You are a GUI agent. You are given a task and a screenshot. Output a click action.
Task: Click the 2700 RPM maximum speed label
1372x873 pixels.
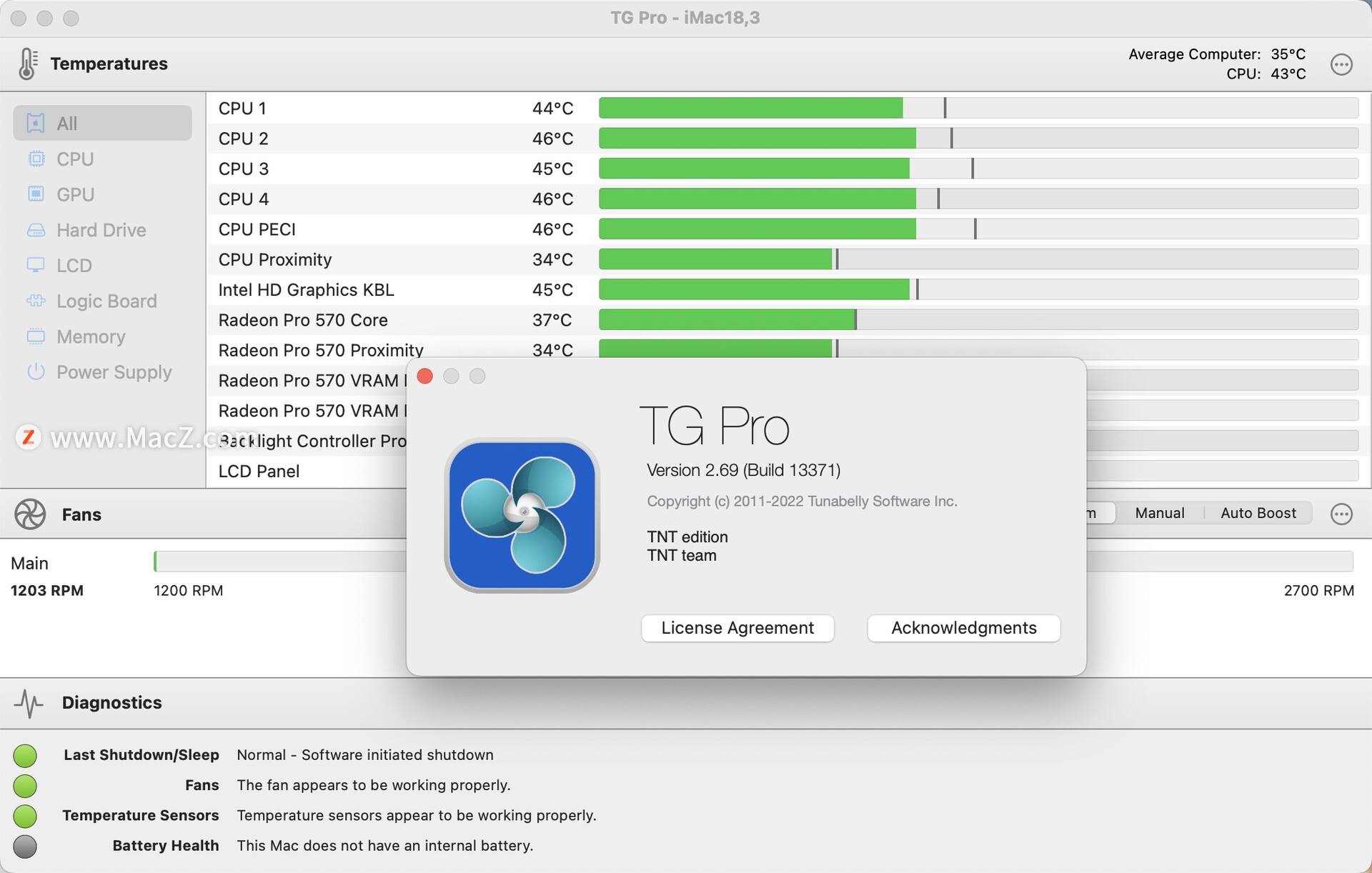point(1318,591)
